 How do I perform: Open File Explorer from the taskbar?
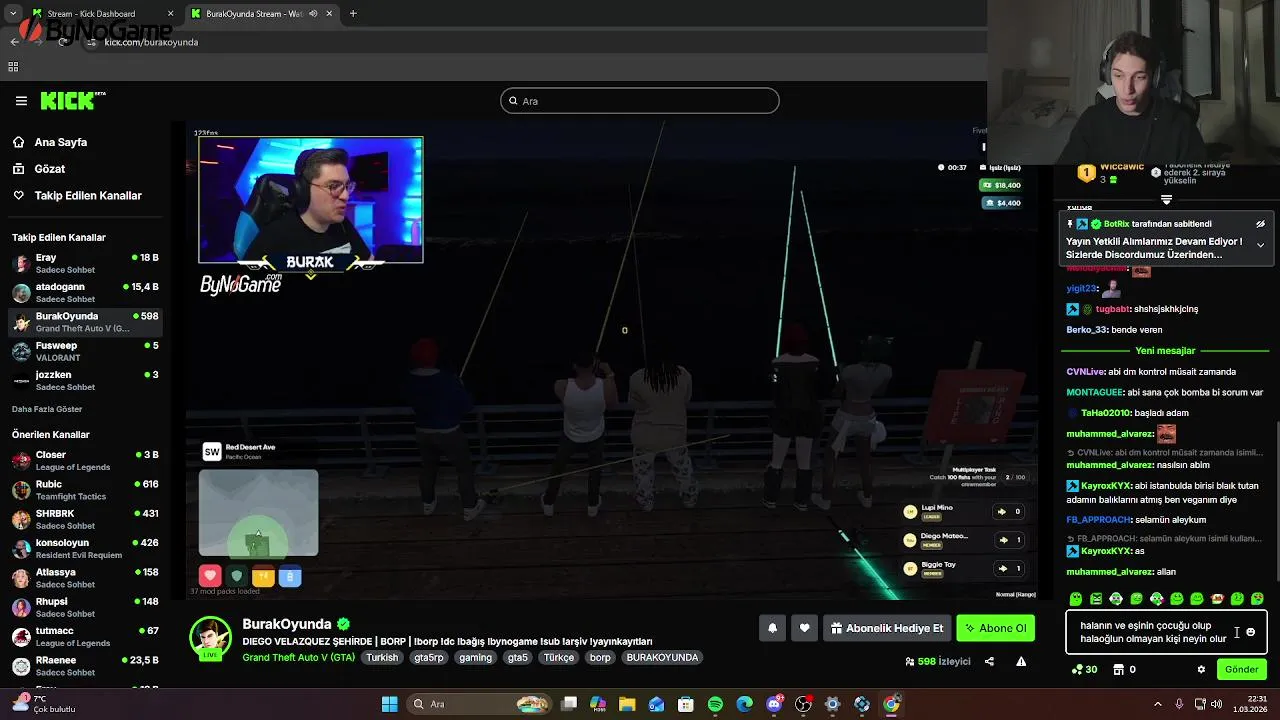tap(627, 704)
